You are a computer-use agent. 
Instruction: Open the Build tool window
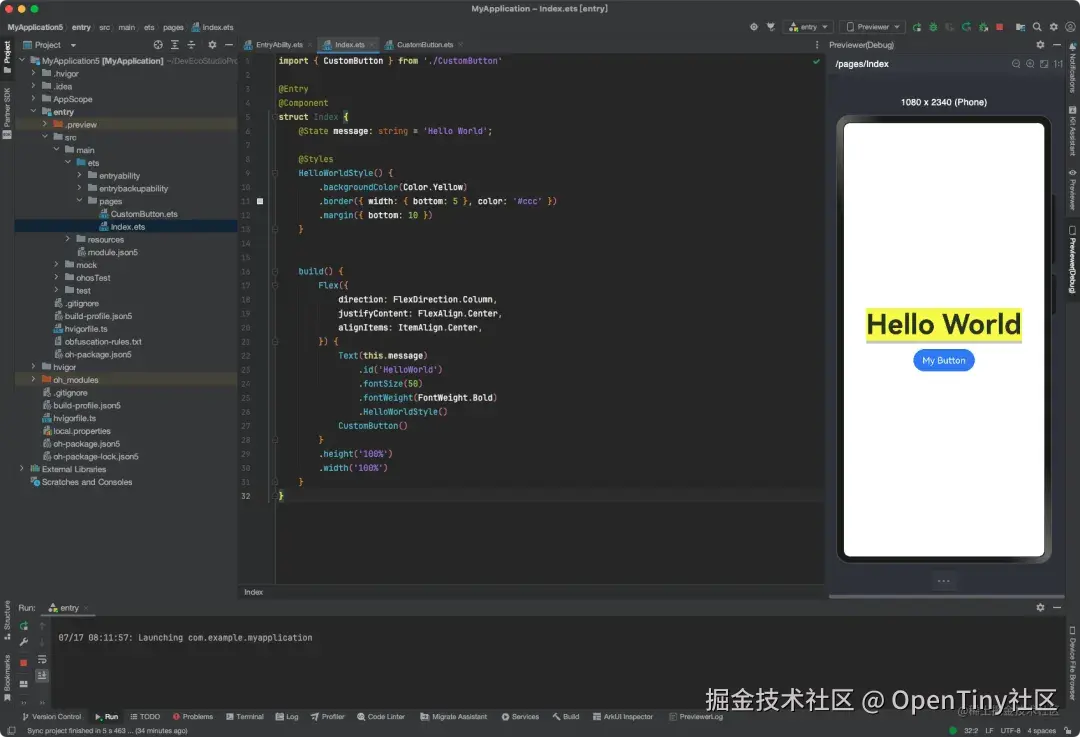point(565,716)
